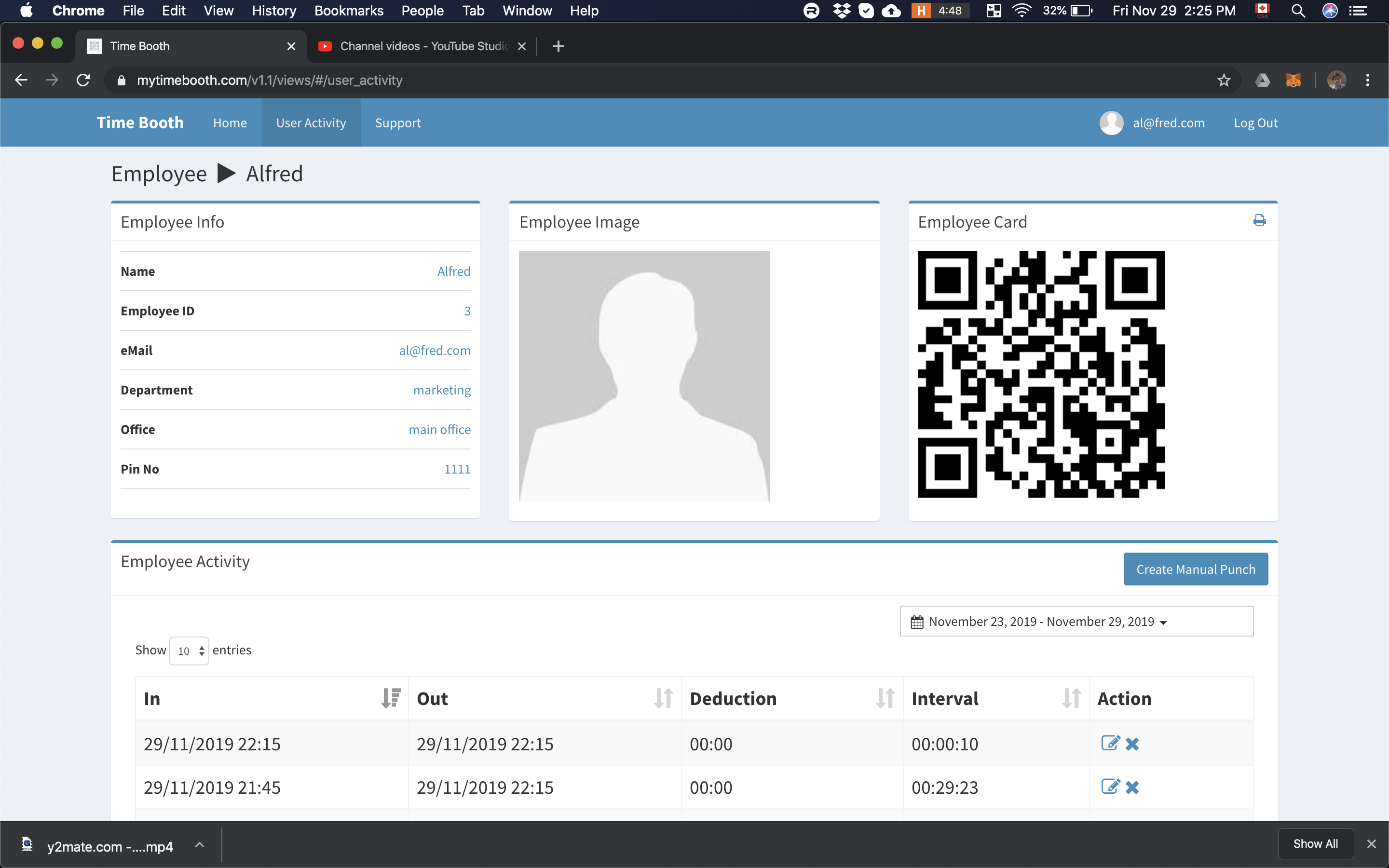
Task: Edit the 21:45 punch entry
Action: tap(1110, 787)
